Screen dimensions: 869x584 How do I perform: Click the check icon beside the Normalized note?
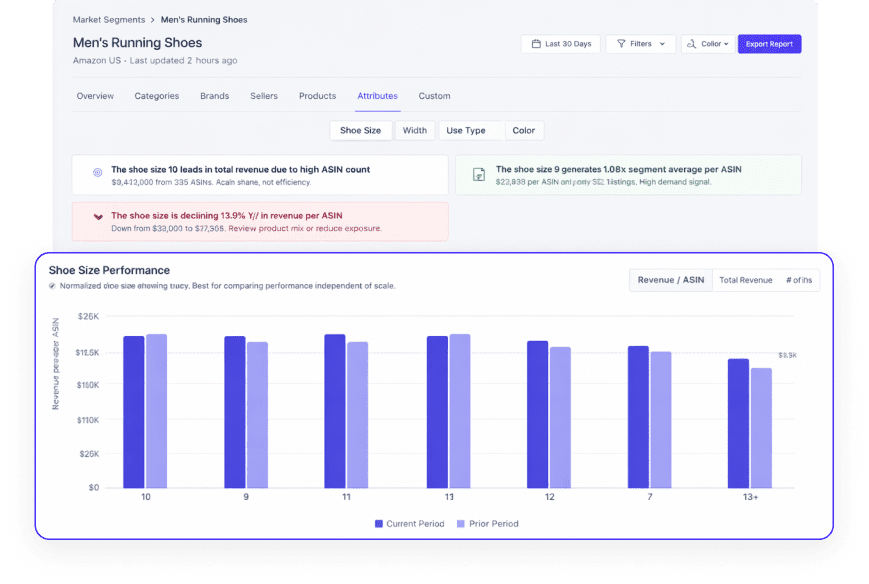coord(52,286)
